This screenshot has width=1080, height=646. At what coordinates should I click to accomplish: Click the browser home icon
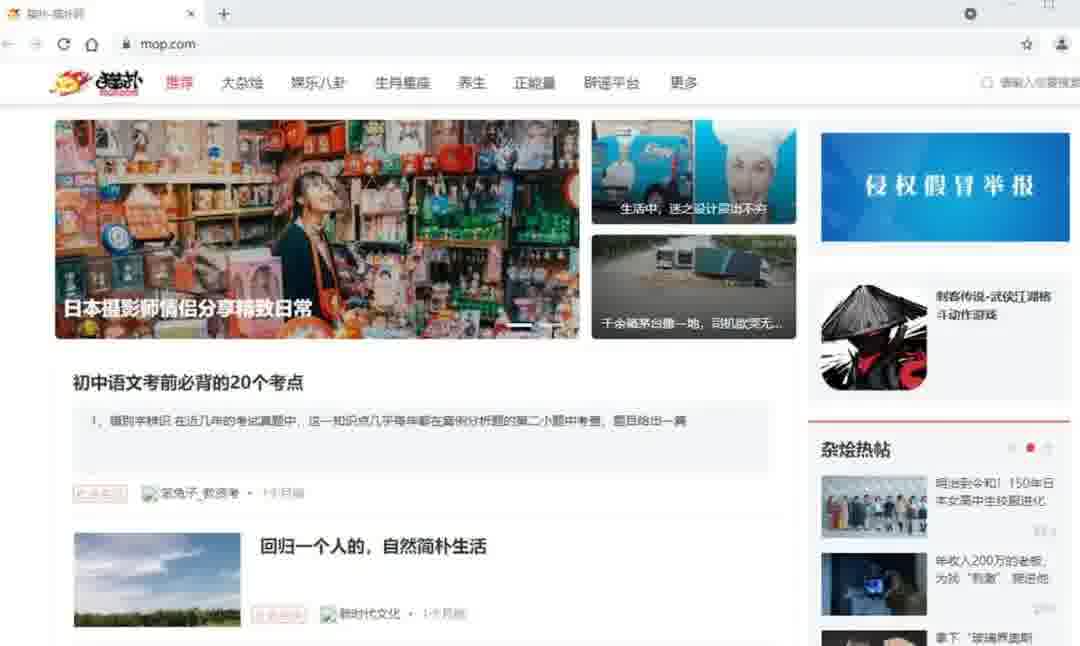92,44
